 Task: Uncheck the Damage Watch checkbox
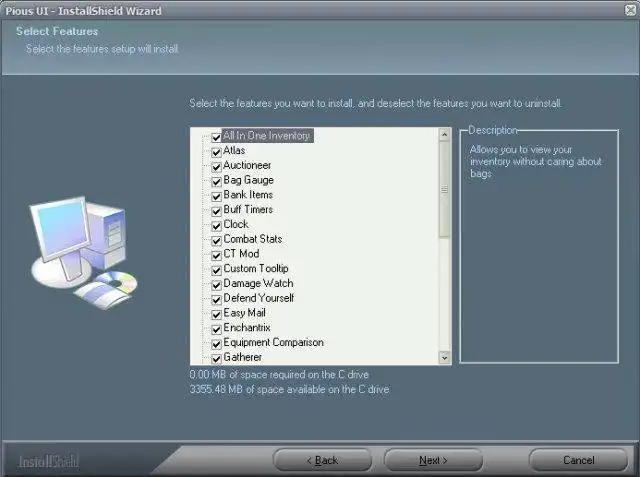[x=216, y=285]
